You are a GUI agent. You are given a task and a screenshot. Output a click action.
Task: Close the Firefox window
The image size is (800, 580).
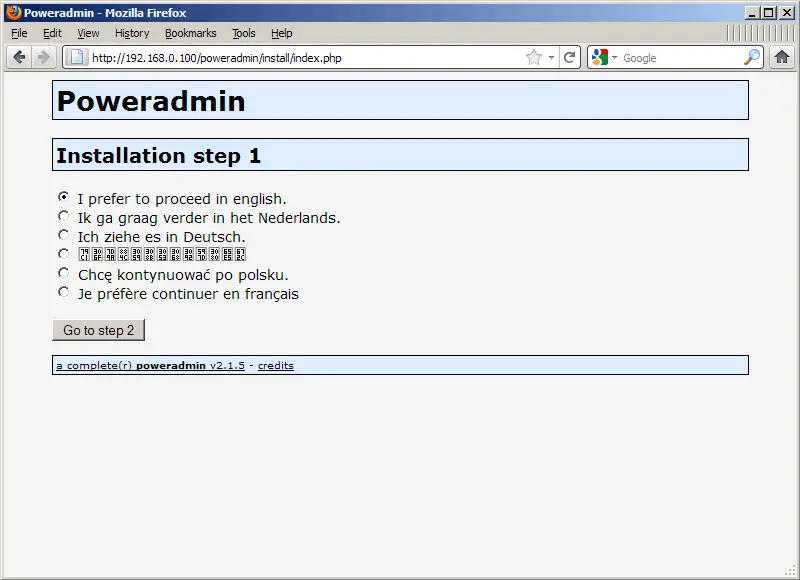coord(787,13)
